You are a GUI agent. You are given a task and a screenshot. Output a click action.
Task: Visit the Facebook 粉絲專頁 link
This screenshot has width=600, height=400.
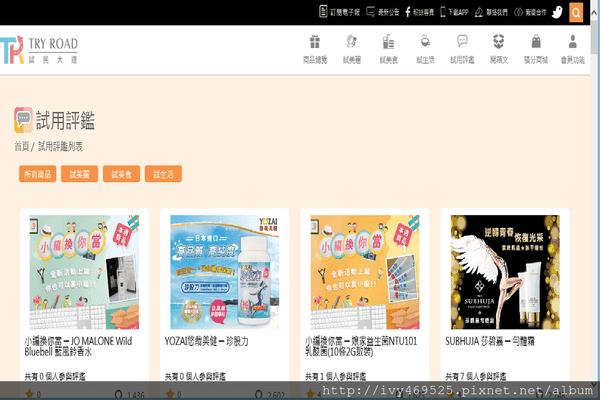419,12
